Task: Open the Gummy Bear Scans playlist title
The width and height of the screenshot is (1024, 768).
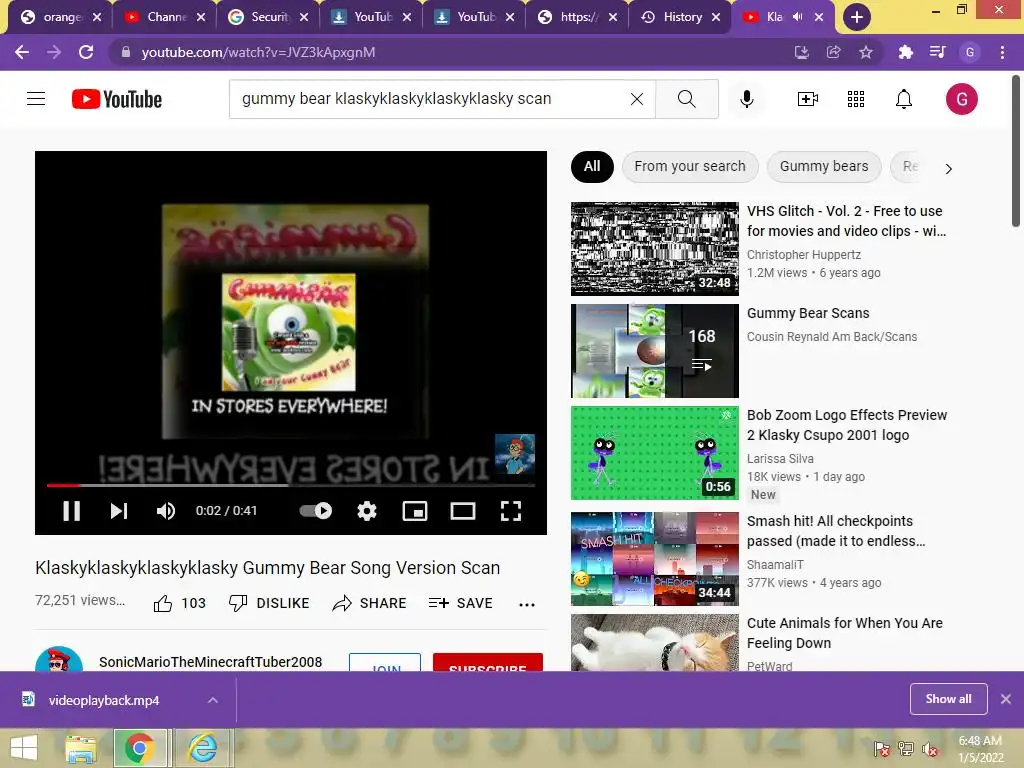Action: (x=808, y=313)
